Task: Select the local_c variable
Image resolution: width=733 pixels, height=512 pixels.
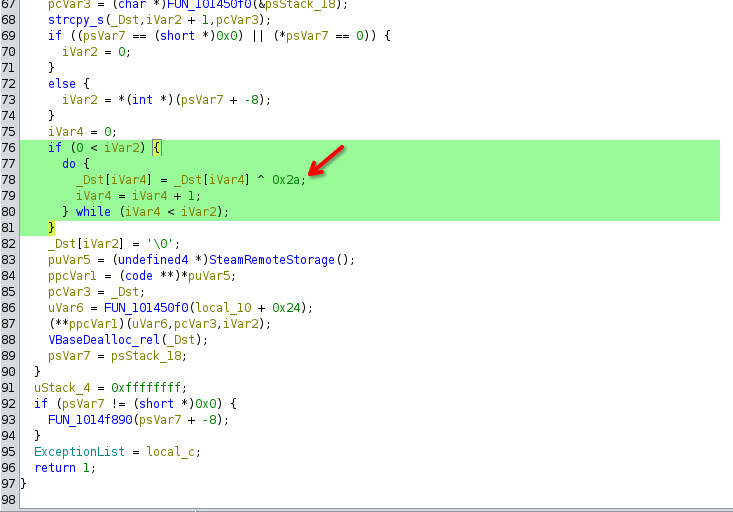Action: (170, 452)
